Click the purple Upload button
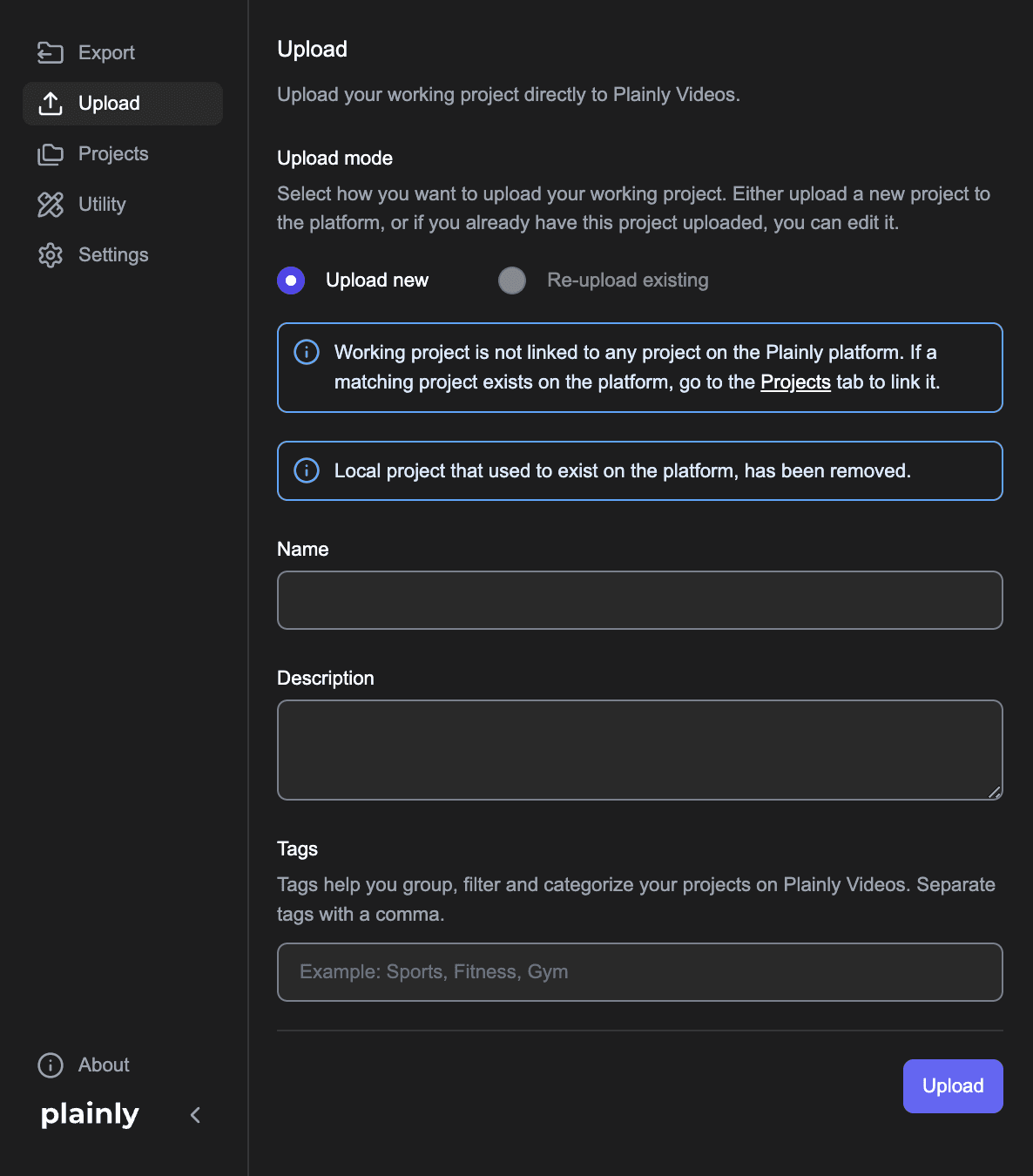The width and height of the screenshot is (1033, 1176). (953, 1086)
